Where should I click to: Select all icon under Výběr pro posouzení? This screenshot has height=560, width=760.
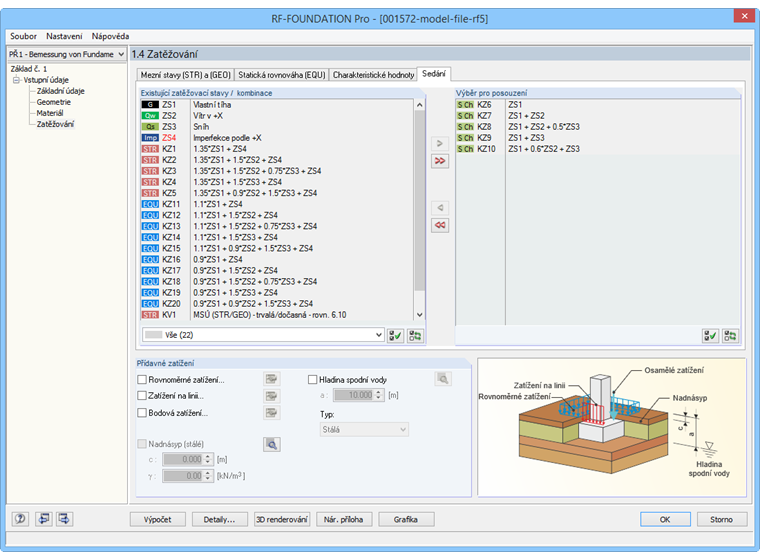(x=710, y=336)
